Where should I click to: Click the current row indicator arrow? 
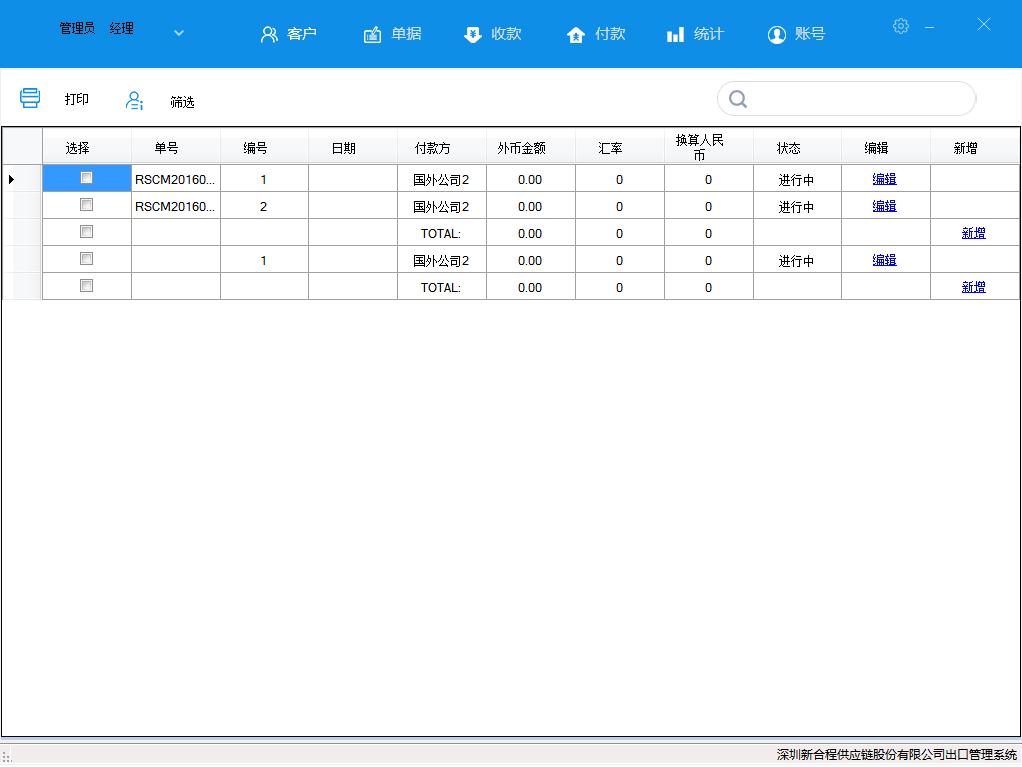11,179
